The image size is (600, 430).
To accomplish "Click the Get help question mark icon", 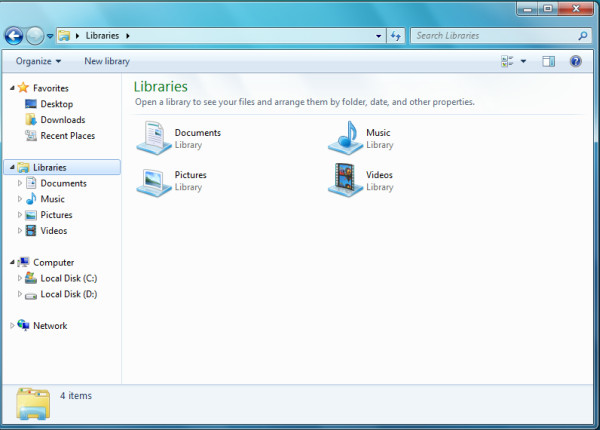I will click(576, 61).
